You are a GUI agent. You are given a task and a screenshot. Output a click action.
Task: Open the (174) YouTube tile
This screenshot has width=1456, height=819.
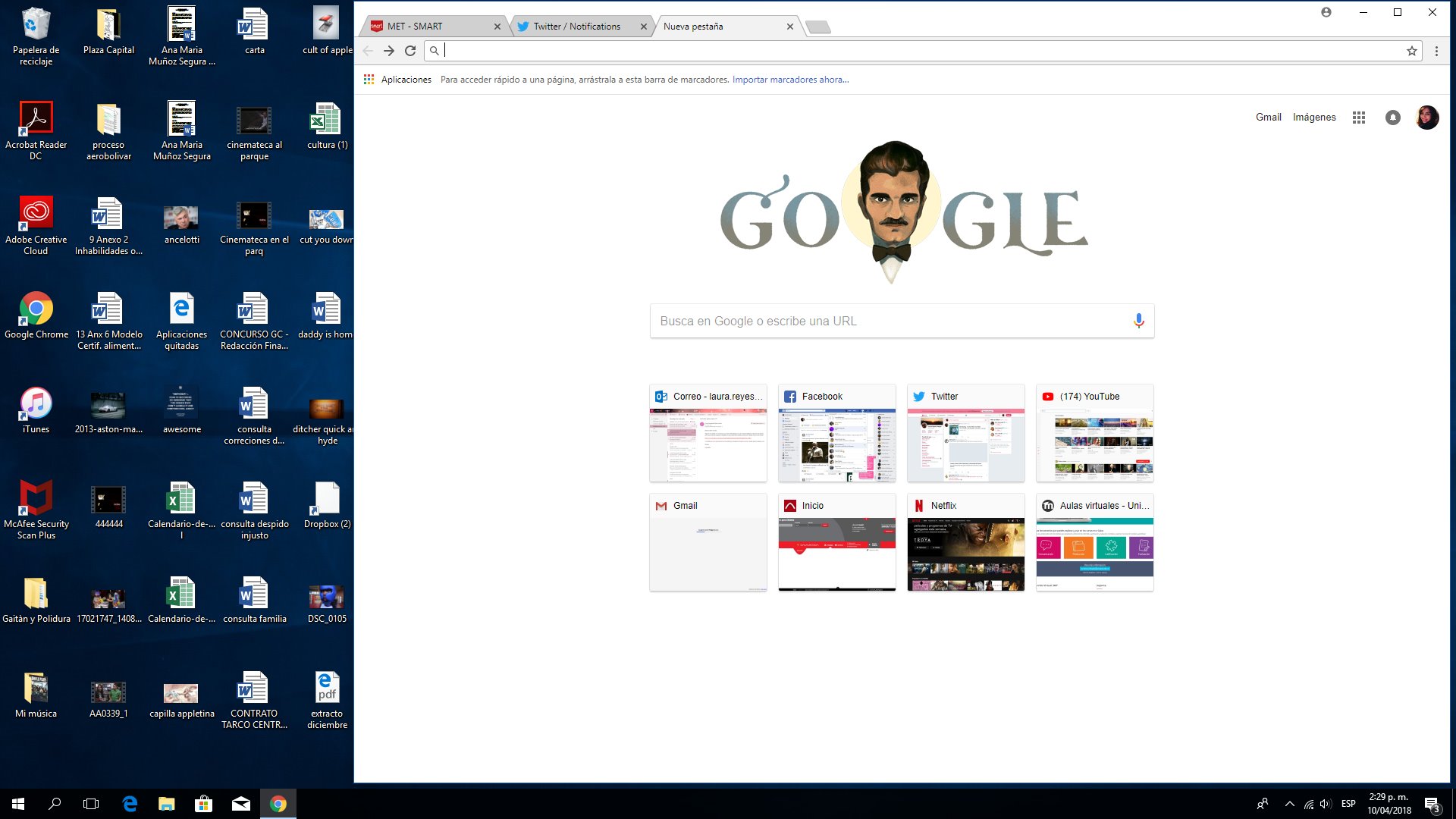coord(1095,433)
